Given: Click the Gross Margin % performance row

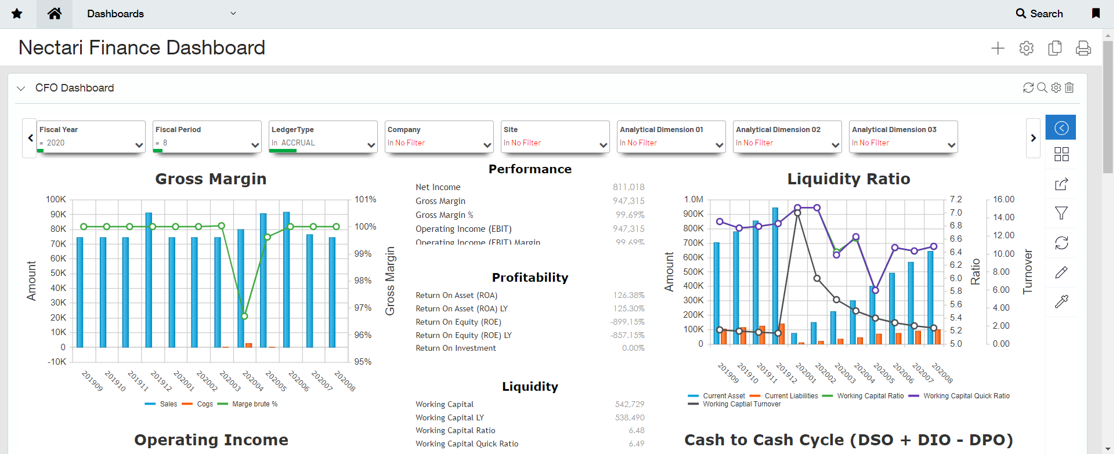Looking at the screenshot, I should click(530, 215).
